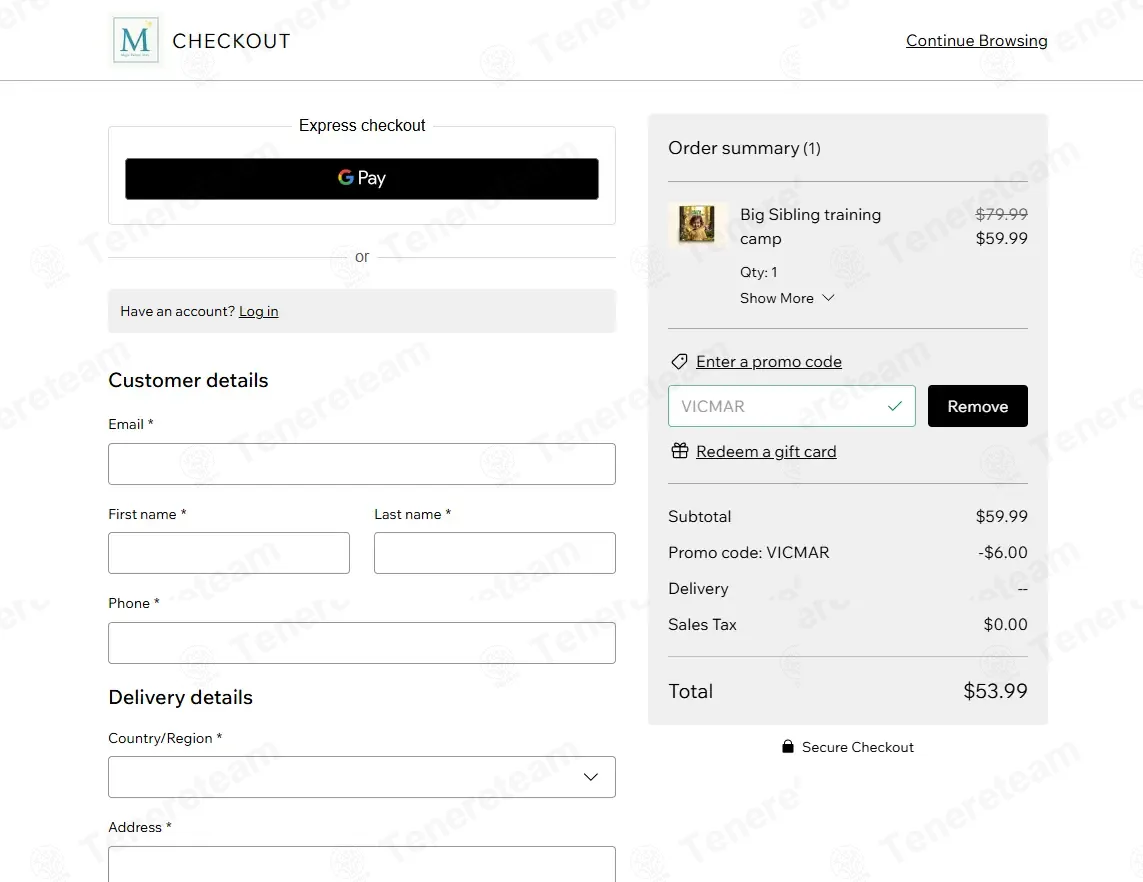This screenshot has height=882, width=1143.
Task: Click the Log in link
Action: (x=258, y=311)
